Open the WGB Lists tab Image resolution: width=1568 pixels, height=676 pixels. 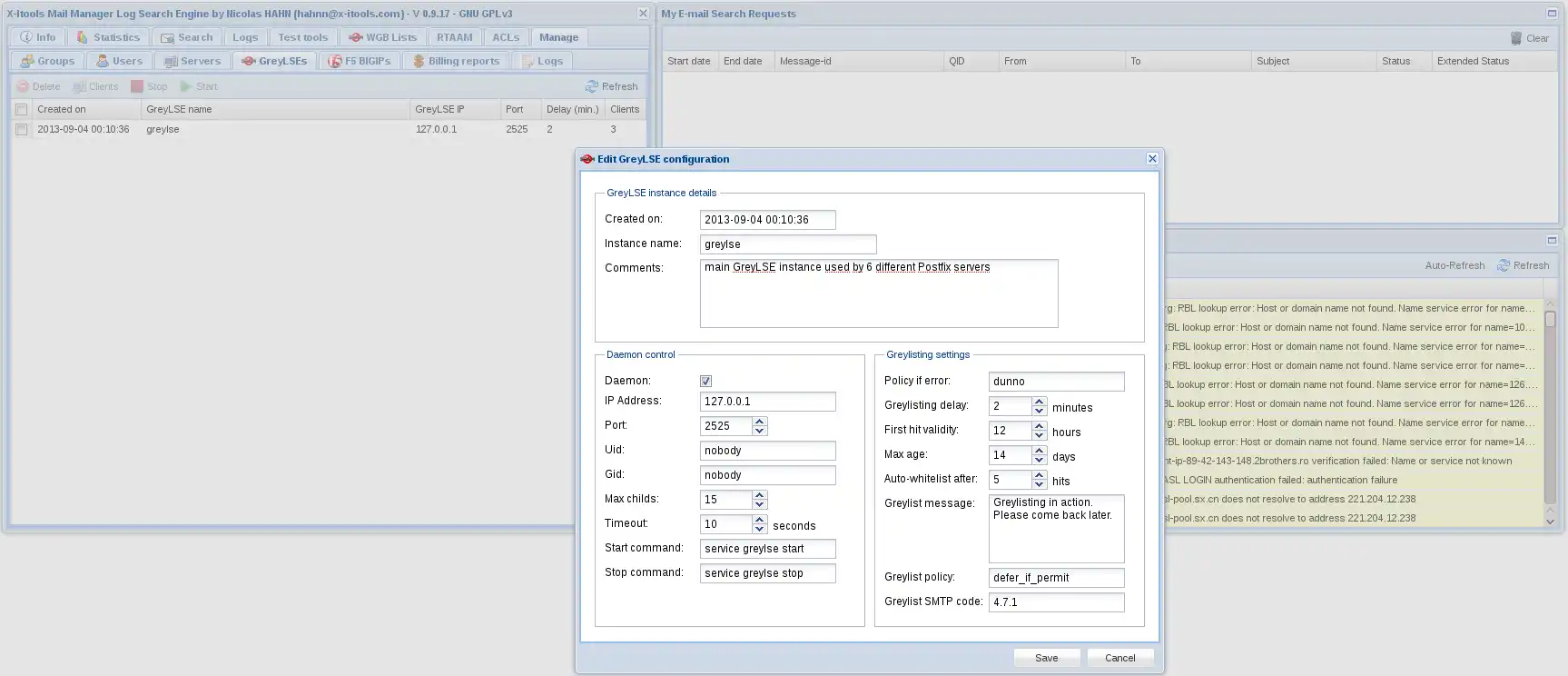pyautogui.click(x=382, y=37)
